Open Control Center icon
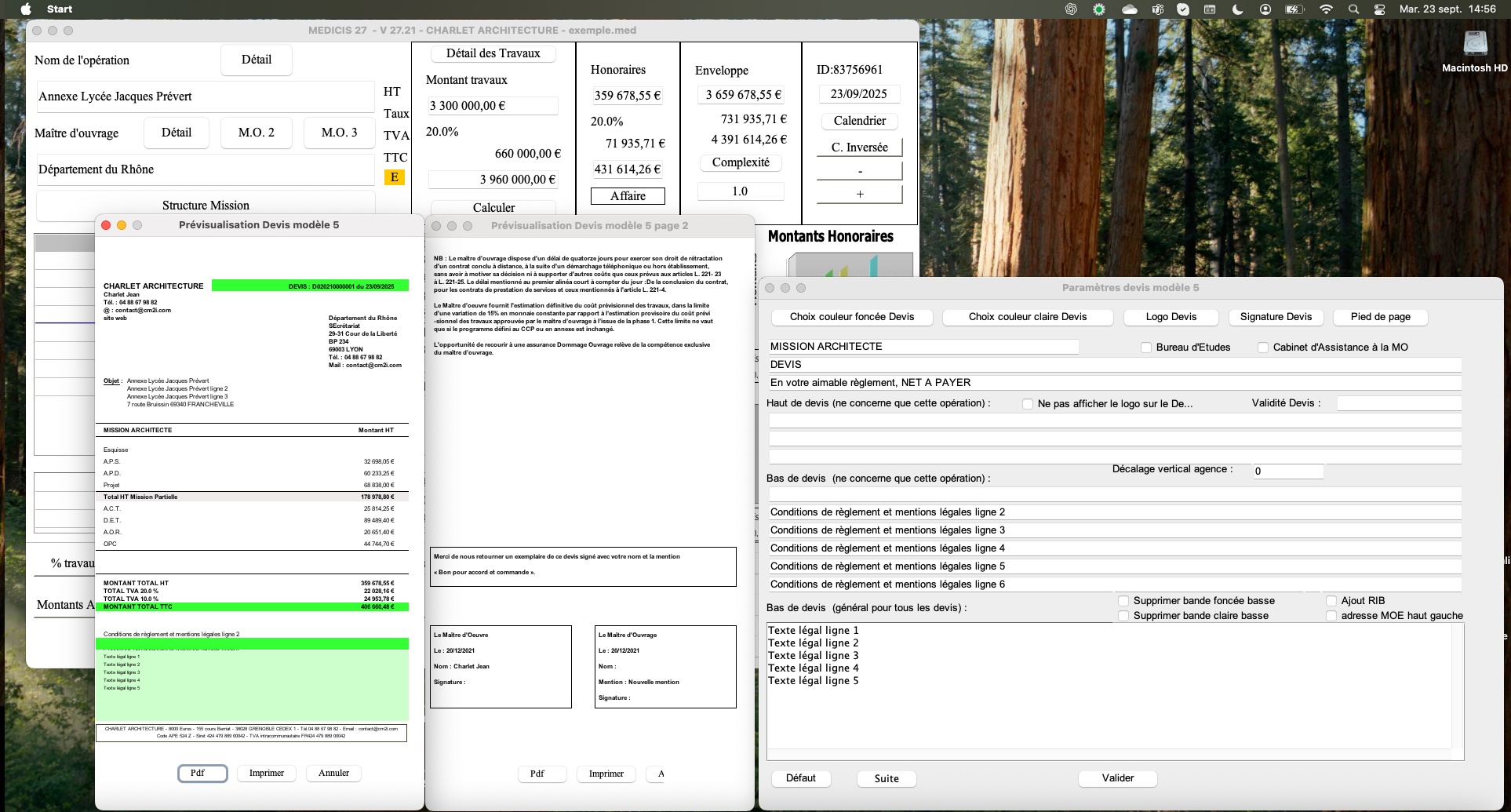Screen dimensions: 1511x812 pos(1380,9)
